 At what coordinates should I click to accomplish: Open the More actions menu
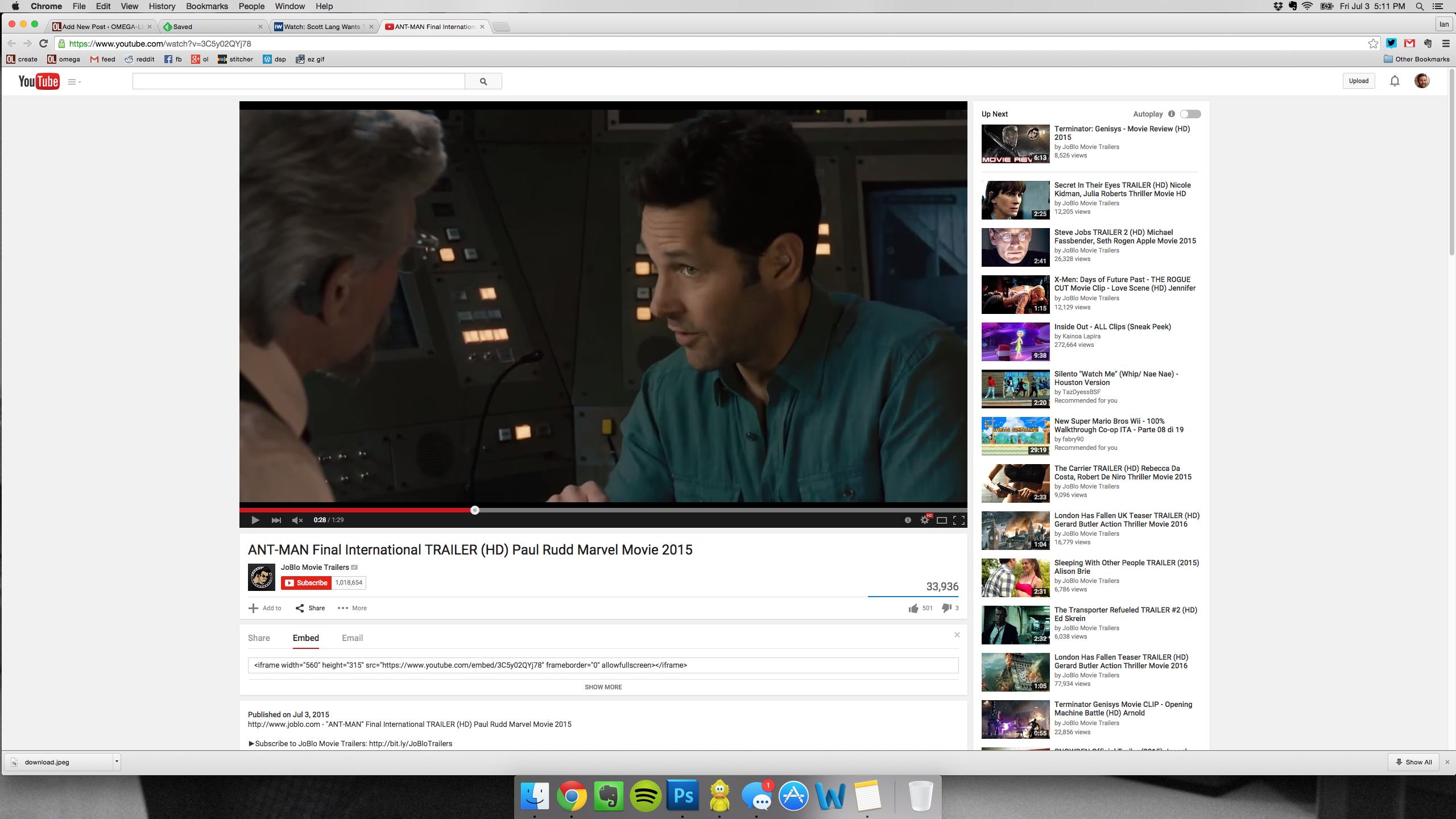(352, 608)
